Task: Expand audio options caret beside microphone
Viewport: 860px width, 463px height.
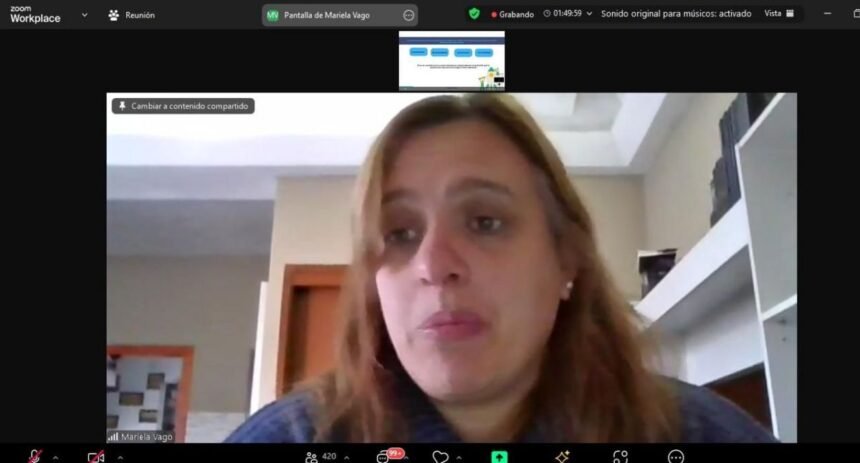Action: point(55,458)
